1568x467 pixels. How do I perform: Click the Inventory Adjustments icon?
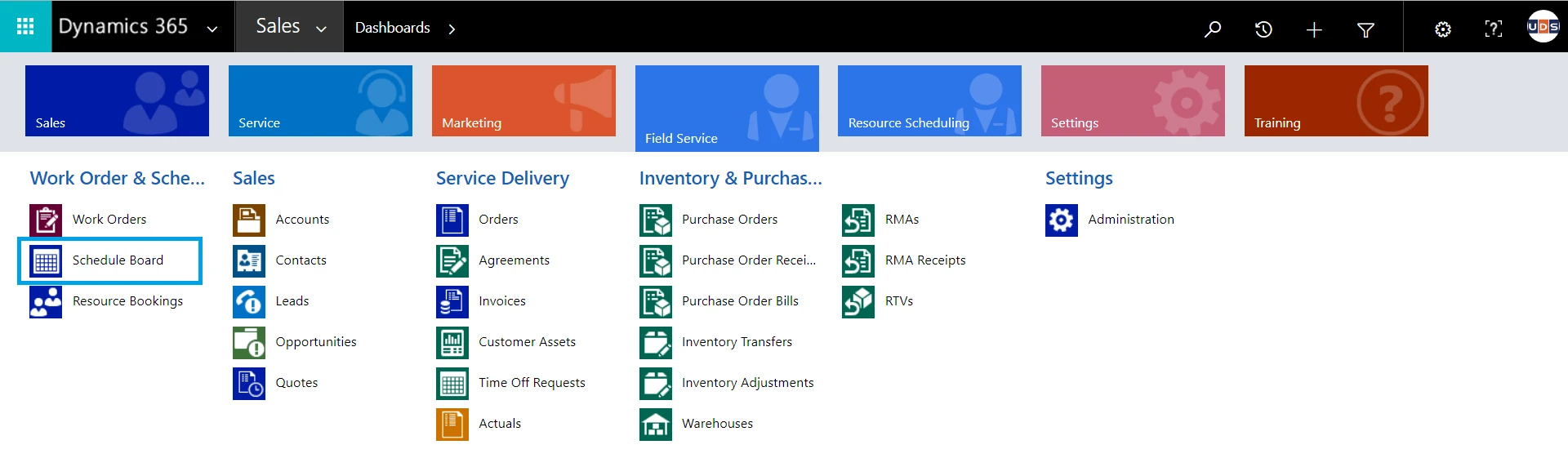(x=656, y=383)
